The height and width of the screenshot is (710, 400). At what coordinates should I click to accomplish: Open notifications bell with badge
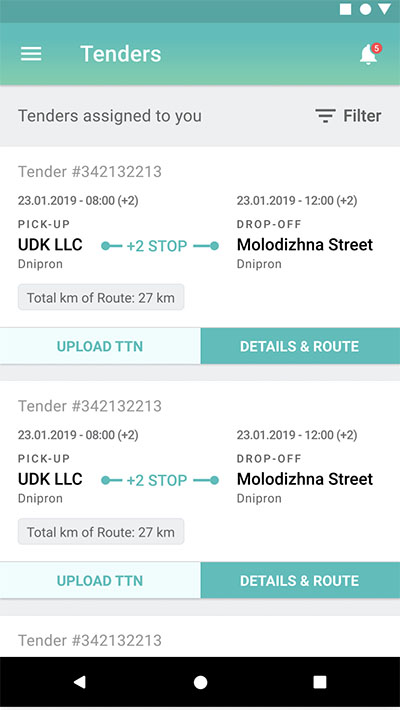pos(370,54)
